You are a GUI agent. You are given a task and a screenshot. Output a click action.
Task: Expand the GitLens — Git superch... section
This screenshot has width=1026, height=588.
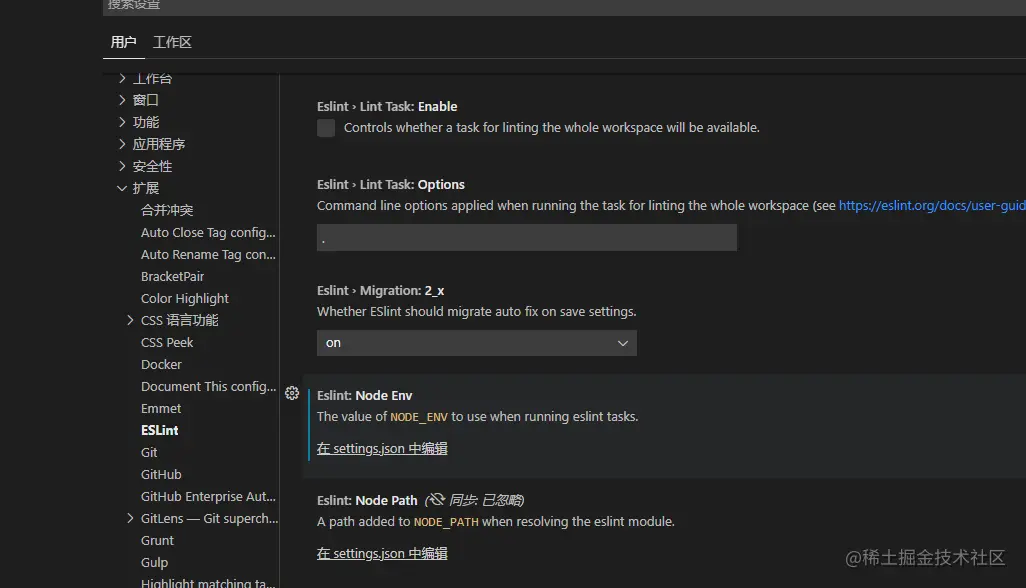[x=197, y=518]
